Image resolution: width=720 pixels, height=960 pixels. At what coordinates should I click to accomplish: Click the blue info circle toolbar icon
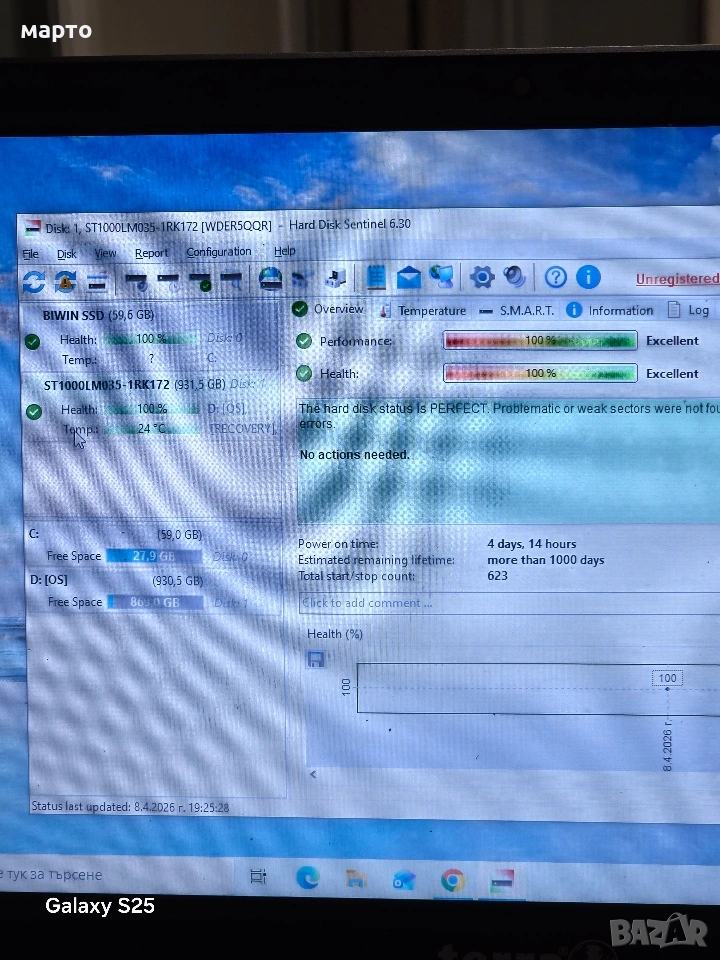tap(588, 277)
